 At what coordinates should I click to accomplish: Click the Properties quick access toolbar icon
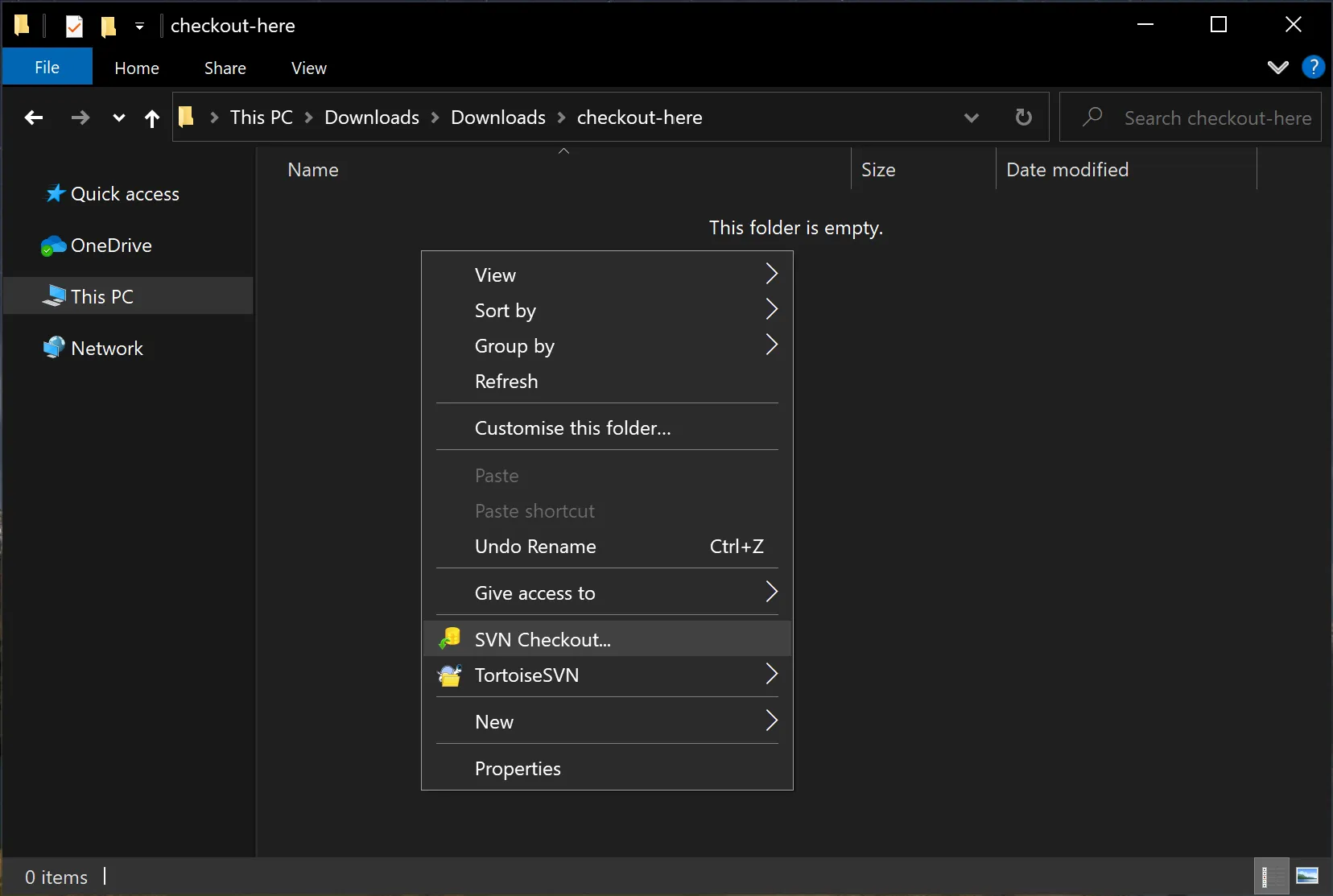point(74,26)
